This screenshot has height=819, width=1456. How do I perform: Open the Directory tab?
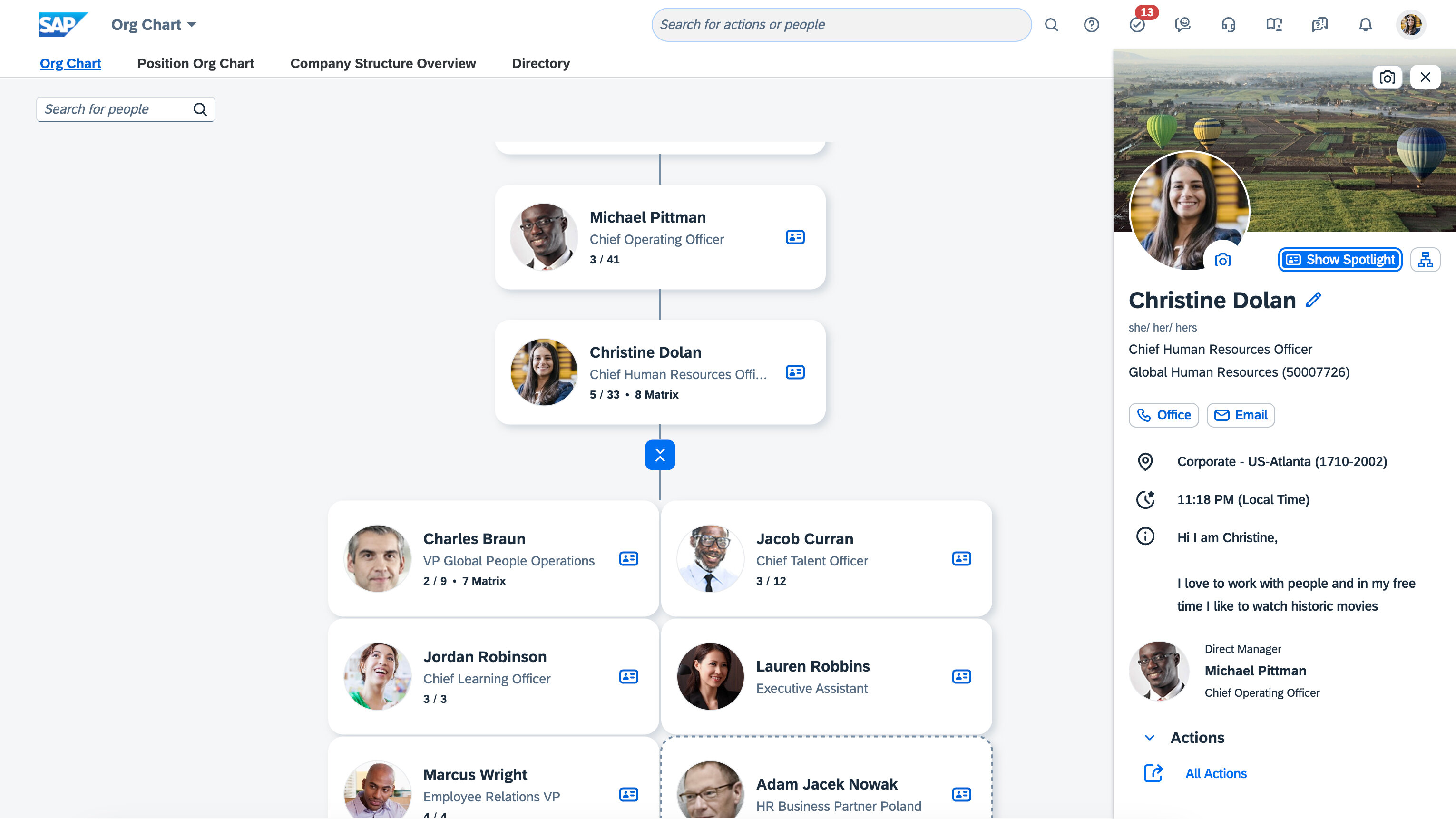coord(540,63)
